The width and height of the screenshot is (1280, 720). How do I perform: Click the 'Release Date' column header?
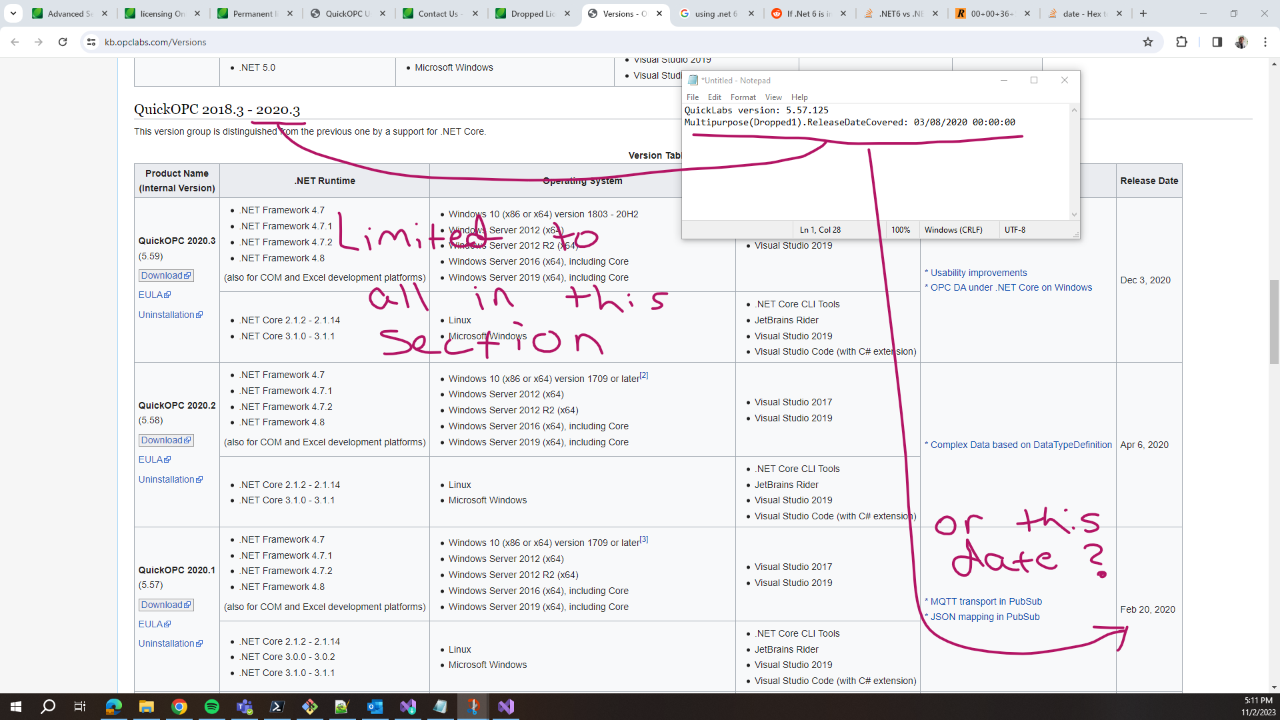point(1149,181)
